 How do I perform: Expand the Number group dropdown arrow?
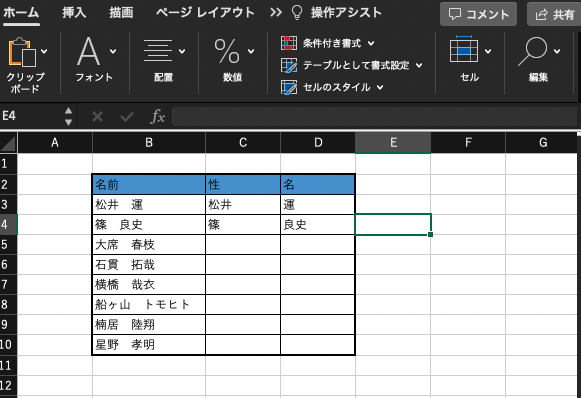pos(251,51)
